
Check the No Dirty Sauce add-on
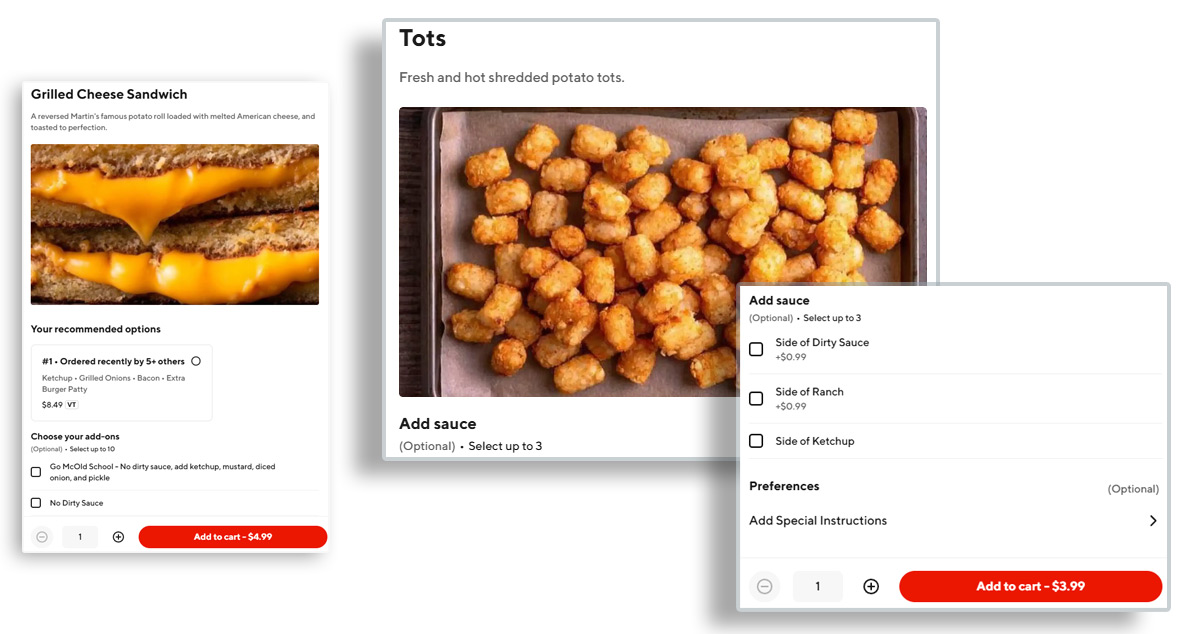click(36, 503)
